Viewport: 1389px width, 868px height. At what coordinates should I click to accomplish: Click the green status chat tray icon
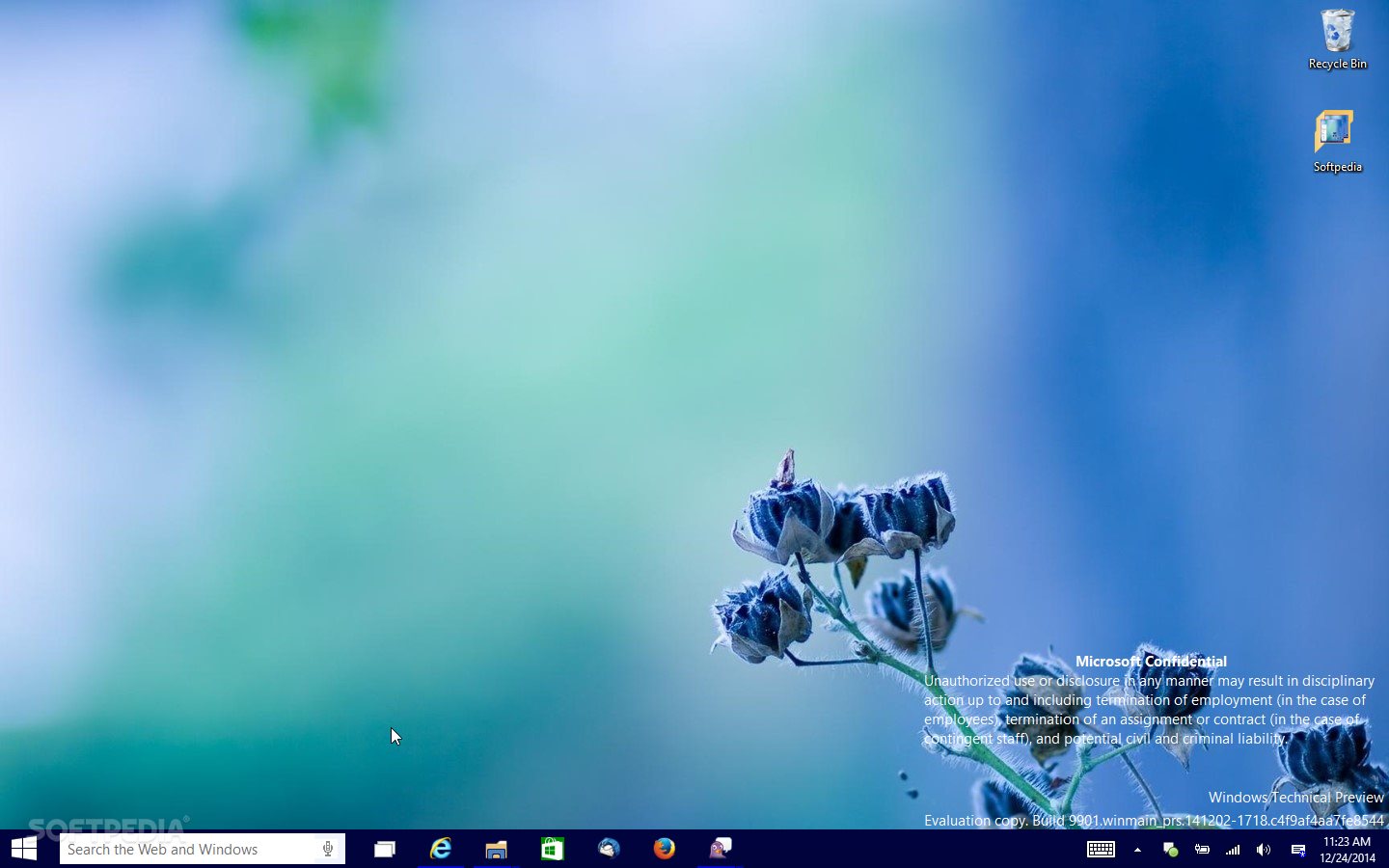click(1170, 850)
